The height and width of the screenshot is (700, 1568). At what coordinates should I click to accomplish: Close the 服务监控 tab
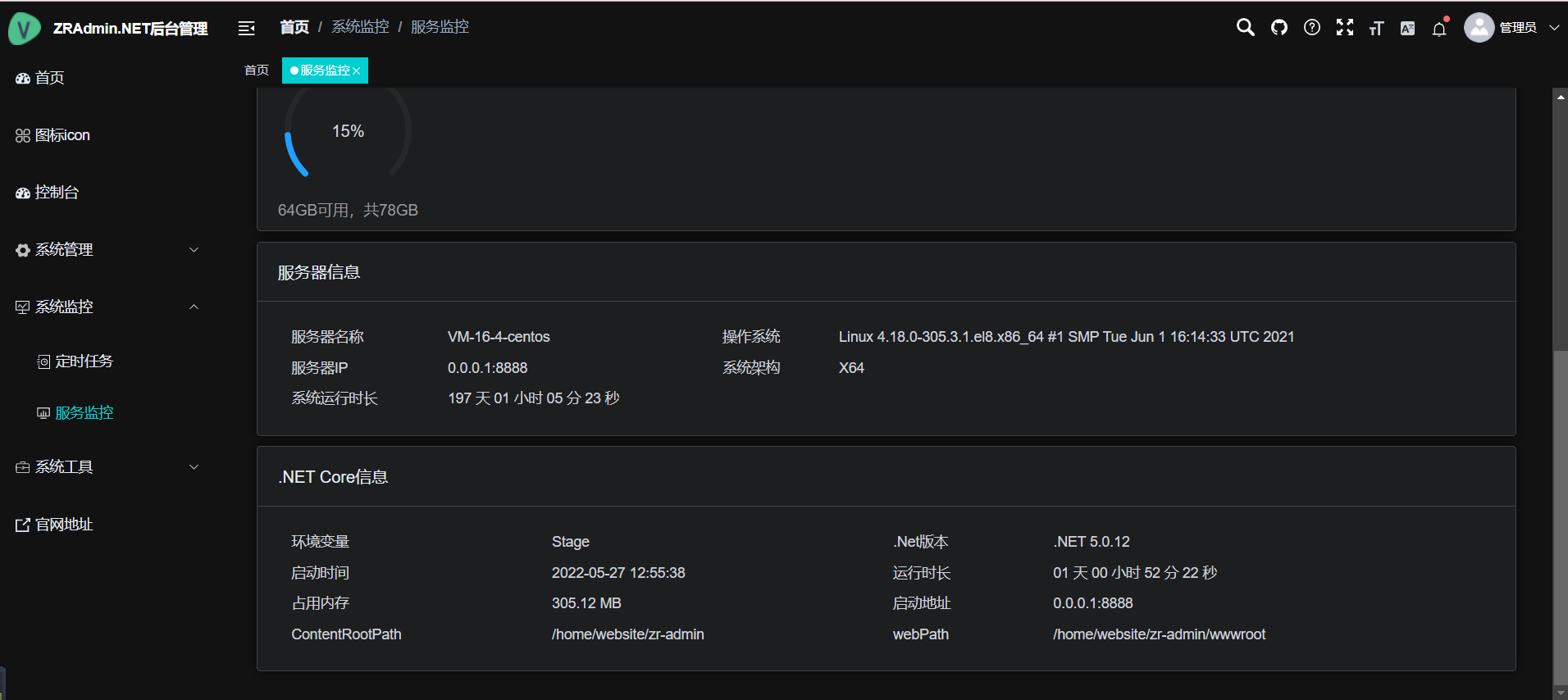pyautogui.click(x=357, y=71)
